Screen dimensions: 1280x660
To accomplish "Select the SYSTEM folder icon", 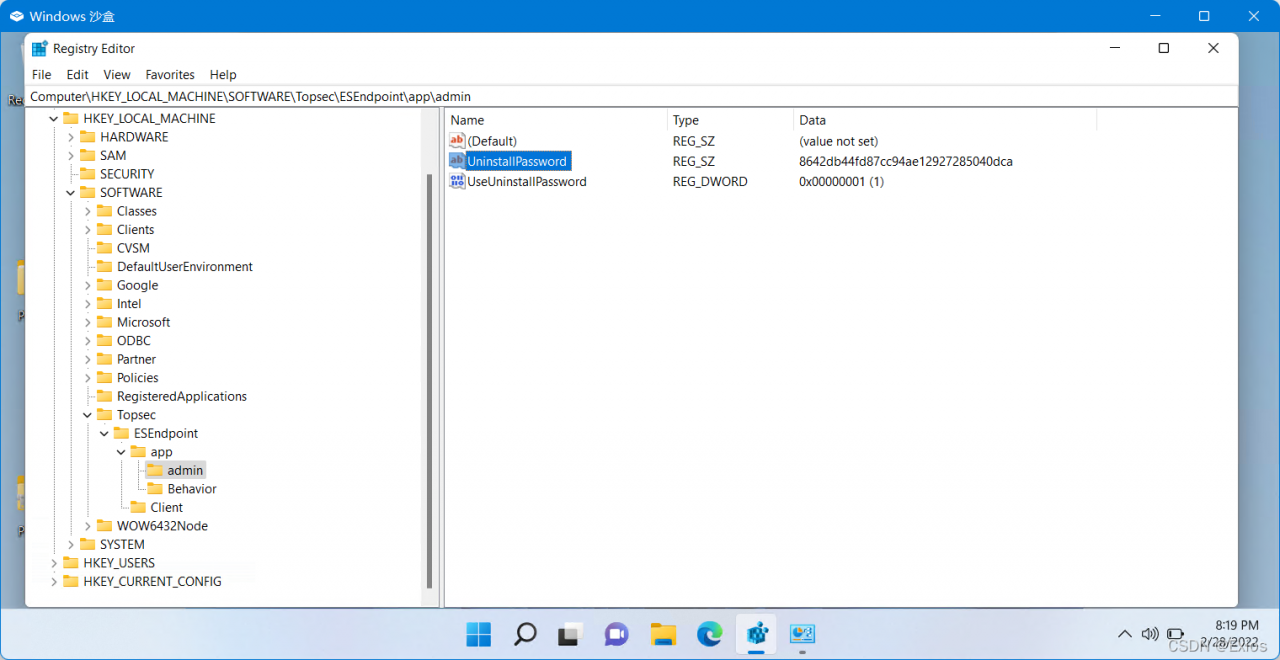I will coord(88,544).
